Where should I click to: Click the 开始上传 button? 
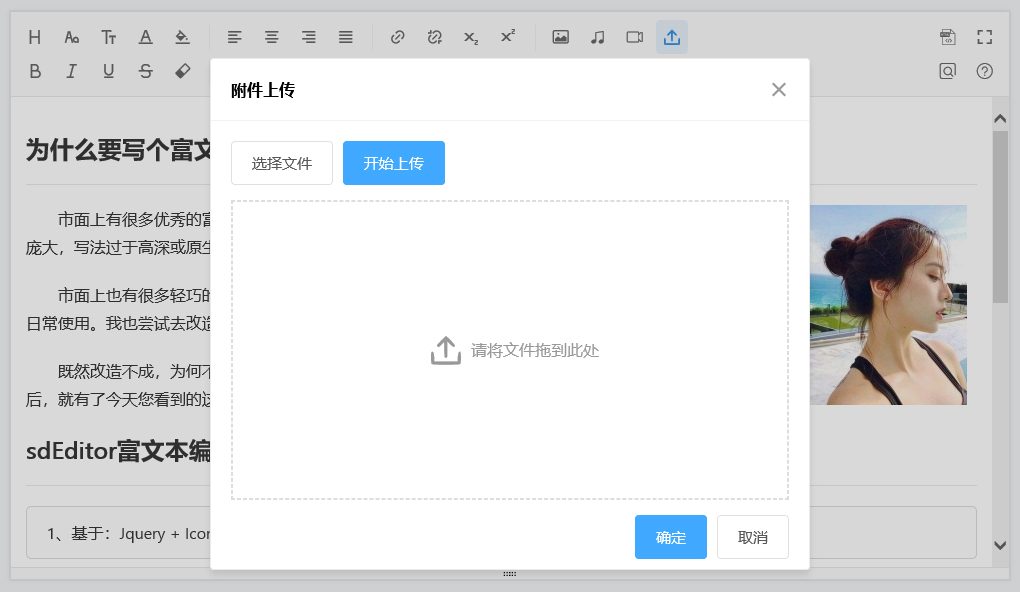(393, 163)
